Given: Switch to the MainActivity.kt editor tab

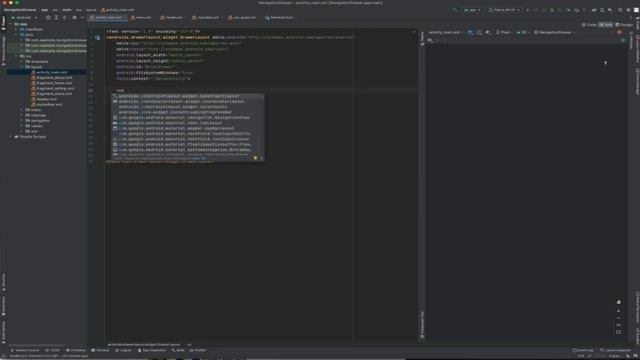Looking at the screenshot, I should pos(279,18).
